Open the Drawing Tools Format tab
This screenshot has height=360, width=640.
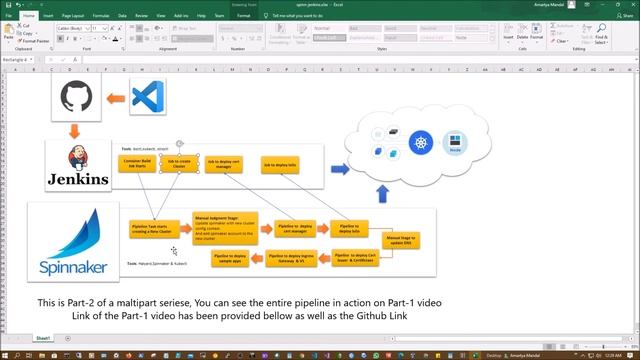click(x=243, y=16)
